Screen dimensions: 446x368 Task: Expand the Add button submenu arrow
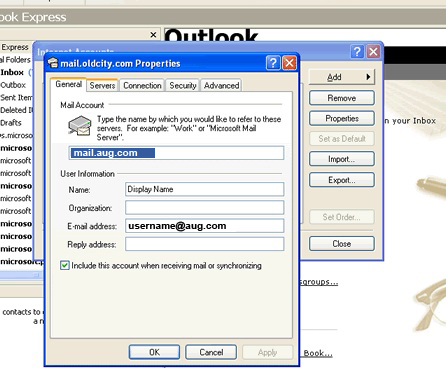[x=368, y=77]
